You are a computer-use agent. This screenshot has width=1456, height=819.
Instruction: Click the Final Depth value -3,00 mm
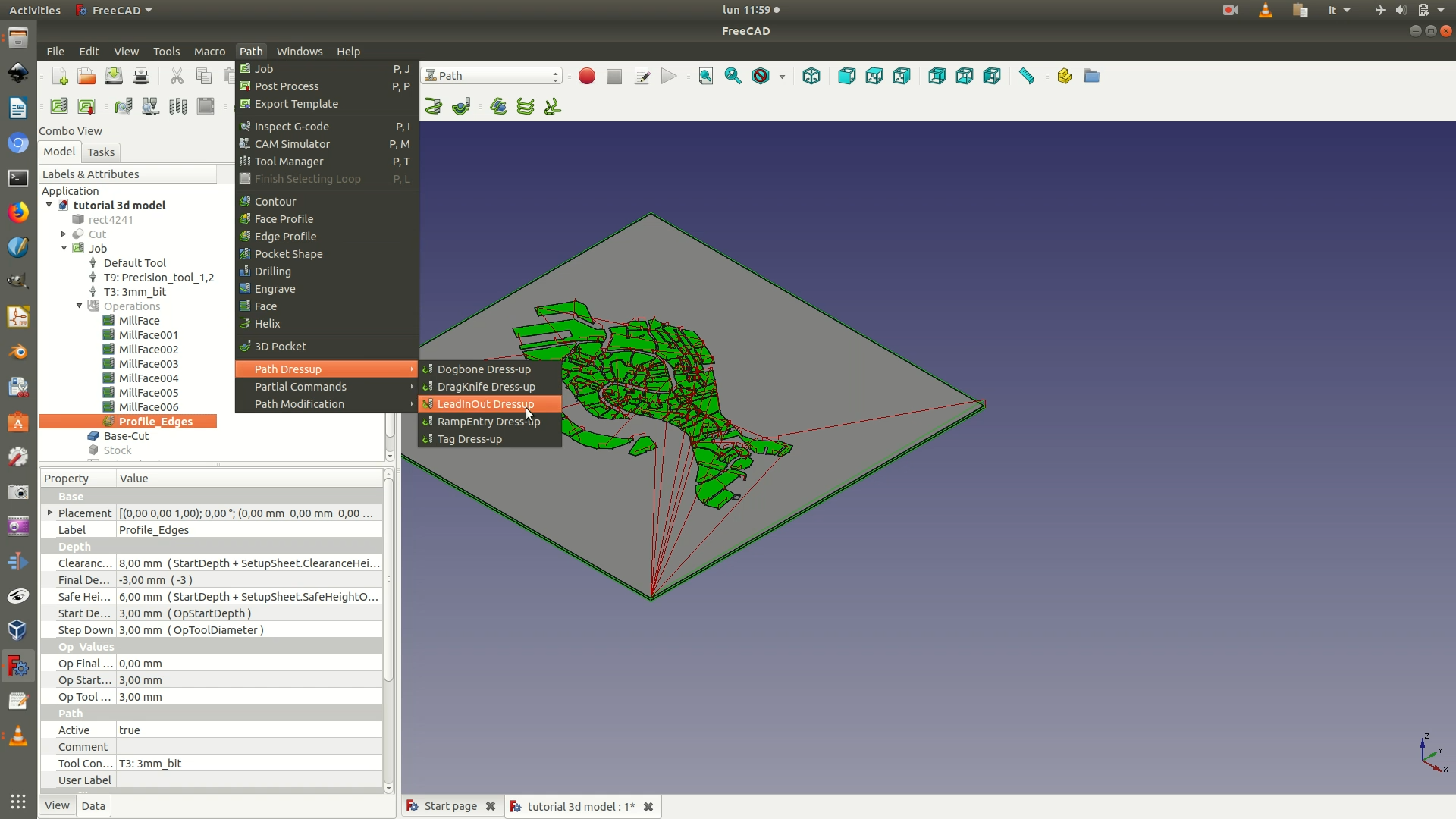[249, 580]
